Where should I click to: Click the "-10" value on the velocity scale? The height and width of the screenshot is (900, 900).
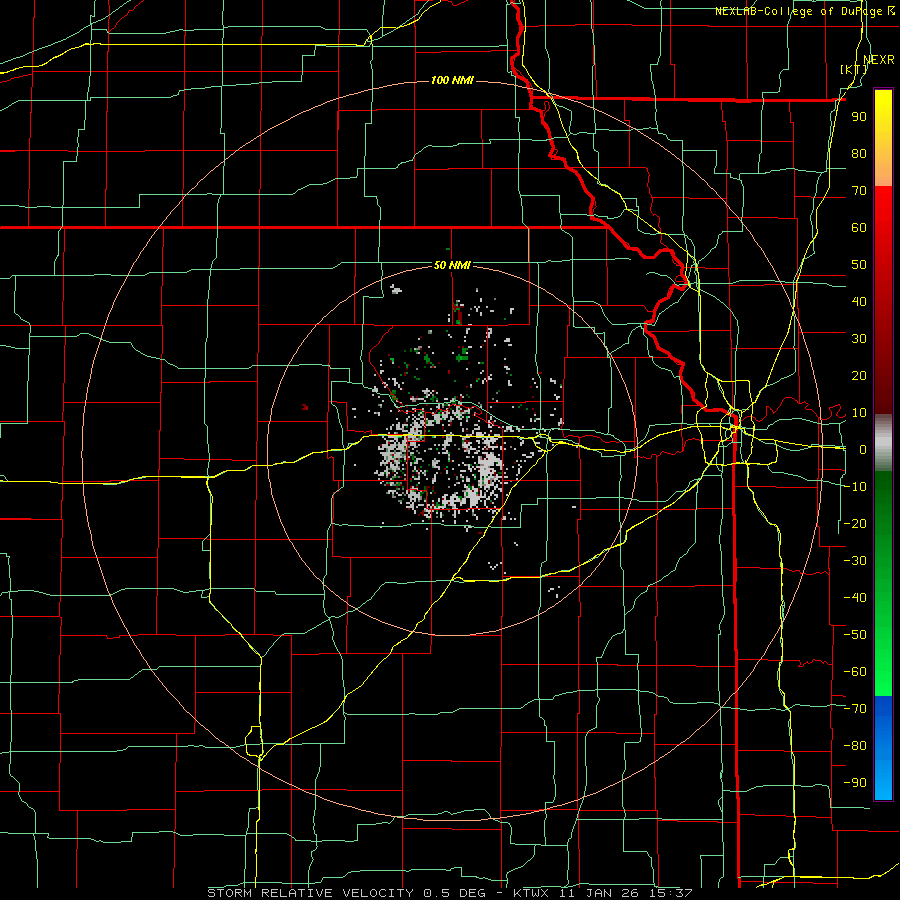(x=855, y=487)
